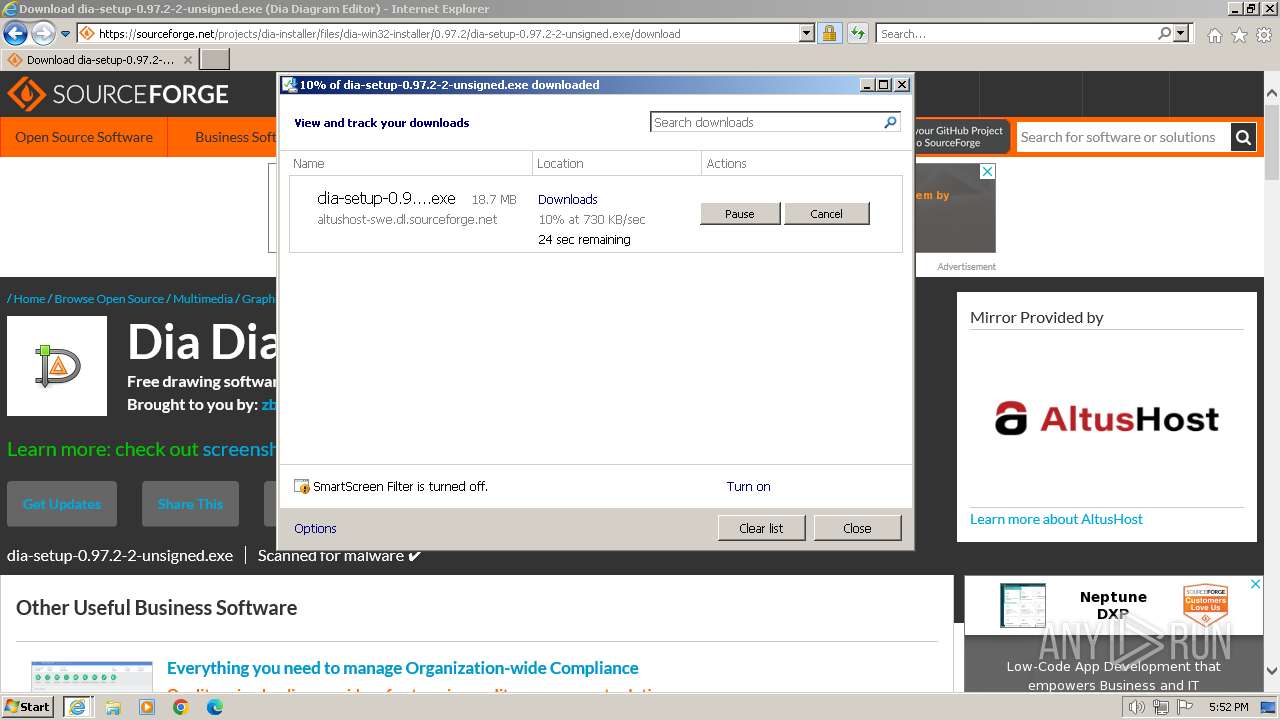Close the top banner advertisement X

[987, 172]
